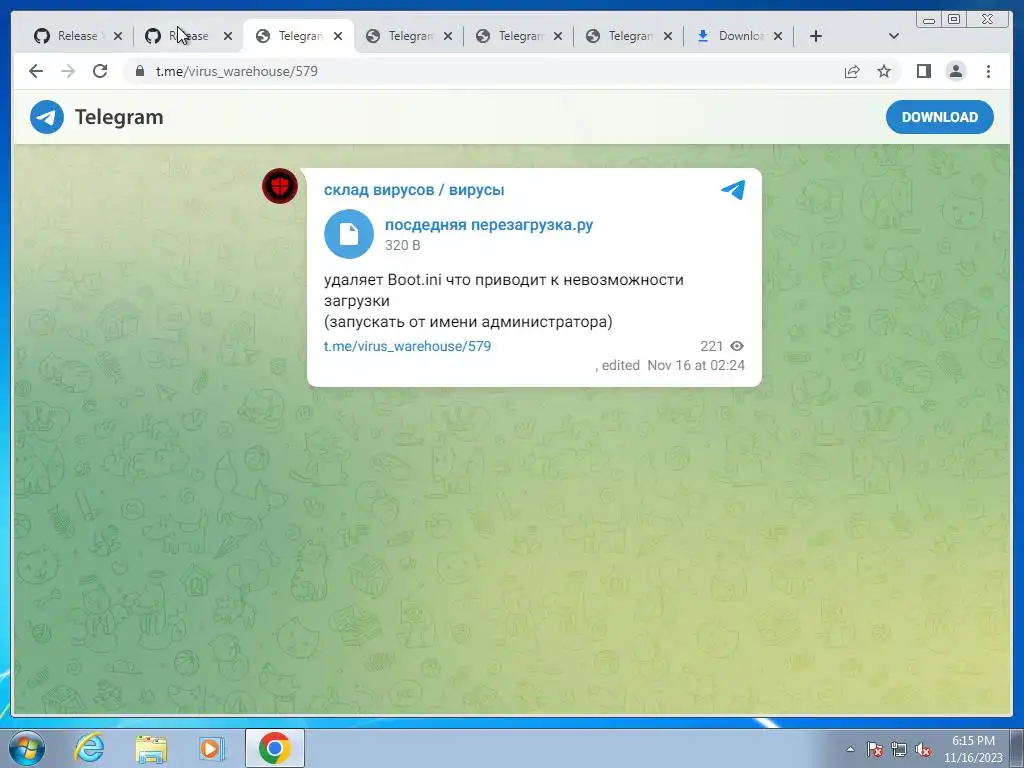Close the Downloads tab
Image resolution: width=1024 pixels, height=768 pixels.
coord(778,36)
